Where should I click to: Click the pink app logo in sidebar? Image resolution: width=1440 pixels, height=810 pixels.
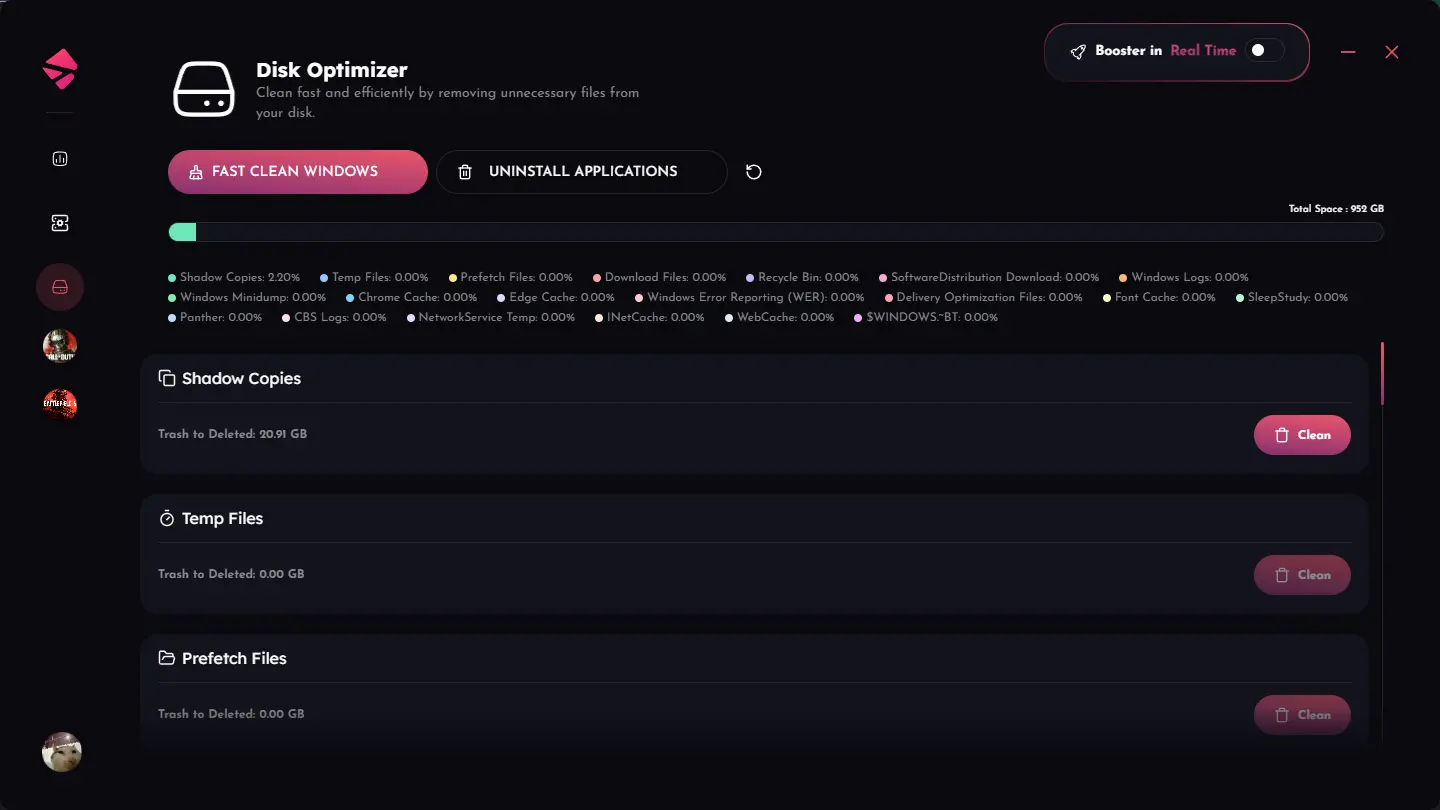point(60,69)
